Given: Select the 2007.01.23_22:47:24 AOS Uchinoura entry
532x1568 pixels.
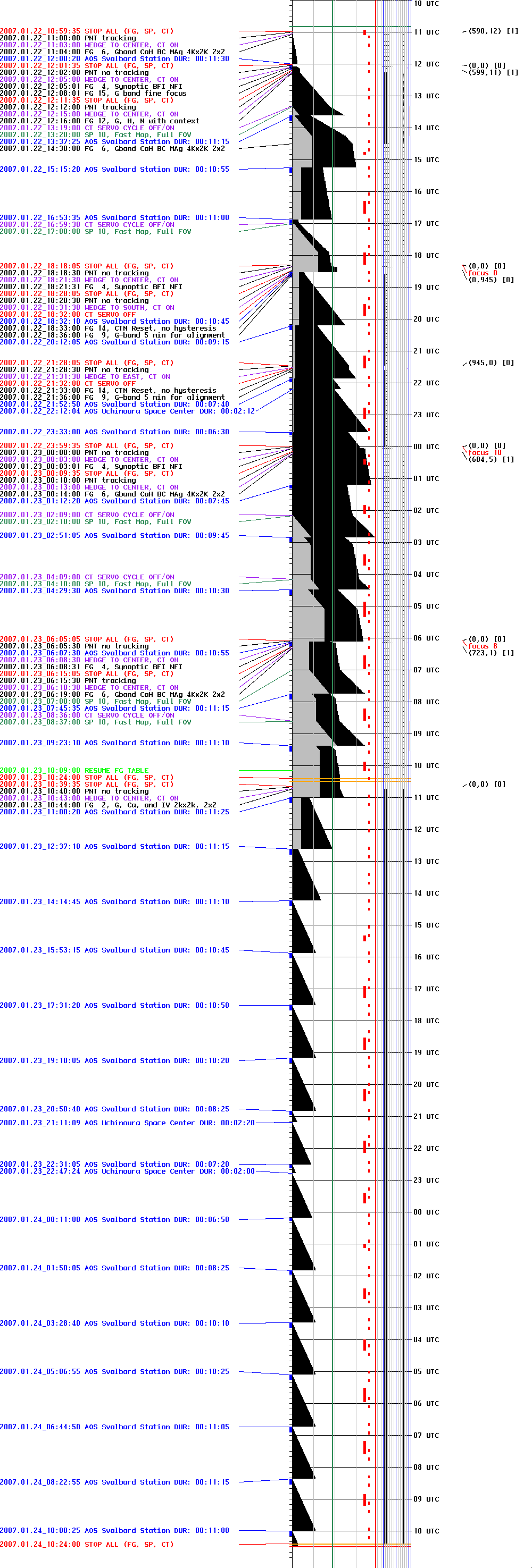Looking at the screenshot, I should tap(127, 1171).
